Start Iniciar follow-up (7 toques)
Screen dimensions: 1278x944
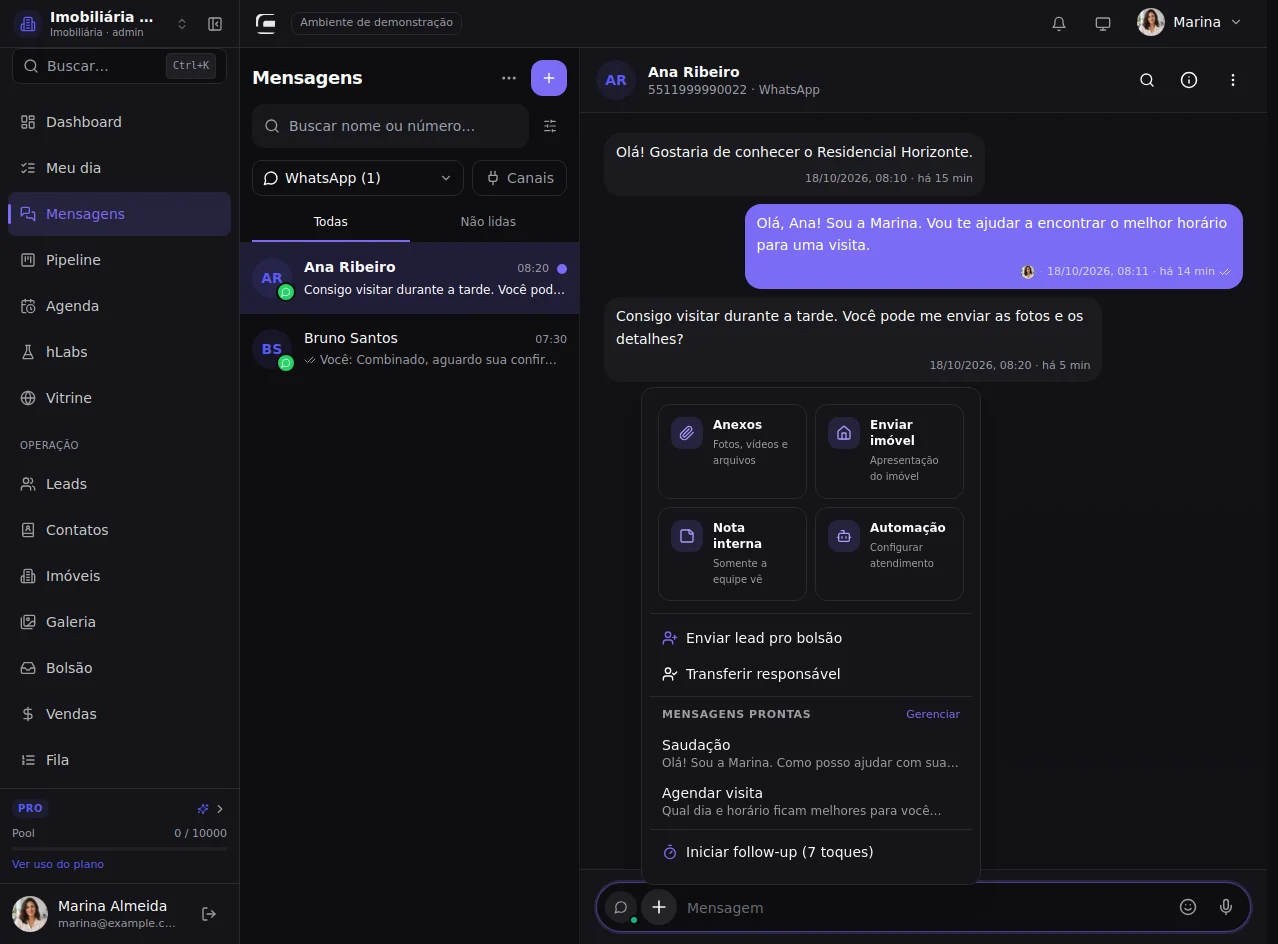tap(810, 852)
